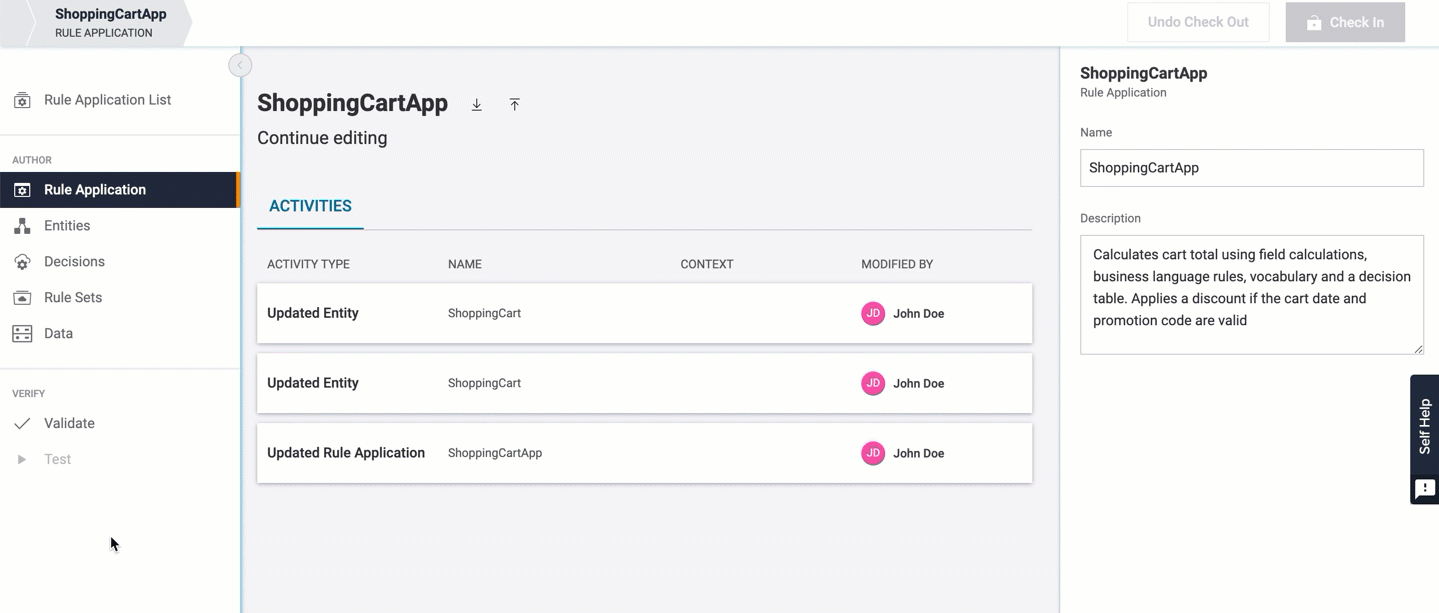Image resolution: width=1439 pixels, height=613 pixels.
Task: Click into the Name input field
Action: click(1251, 168)
